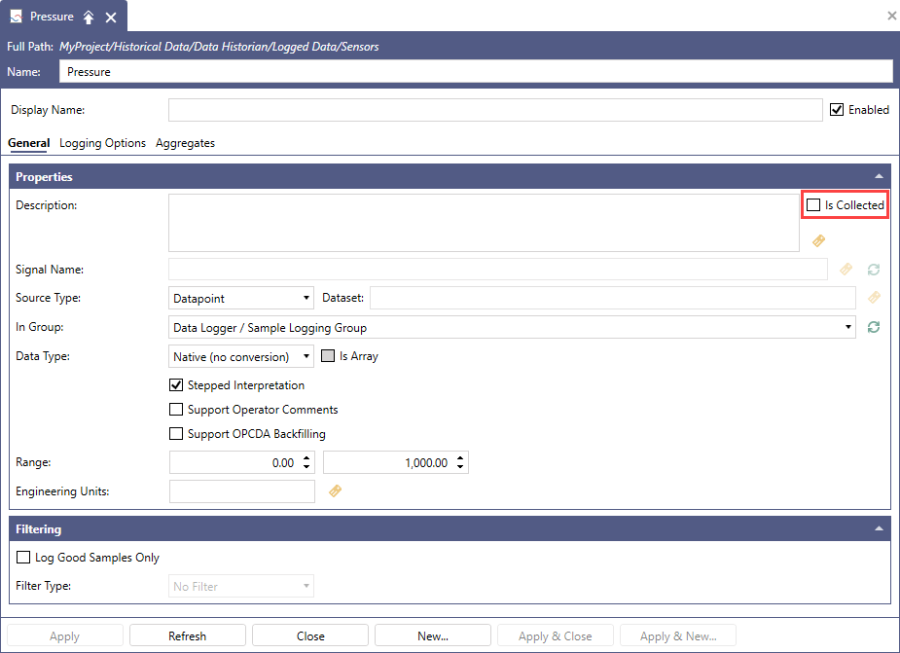Click the Apply & Close button

tap(555, 634)
